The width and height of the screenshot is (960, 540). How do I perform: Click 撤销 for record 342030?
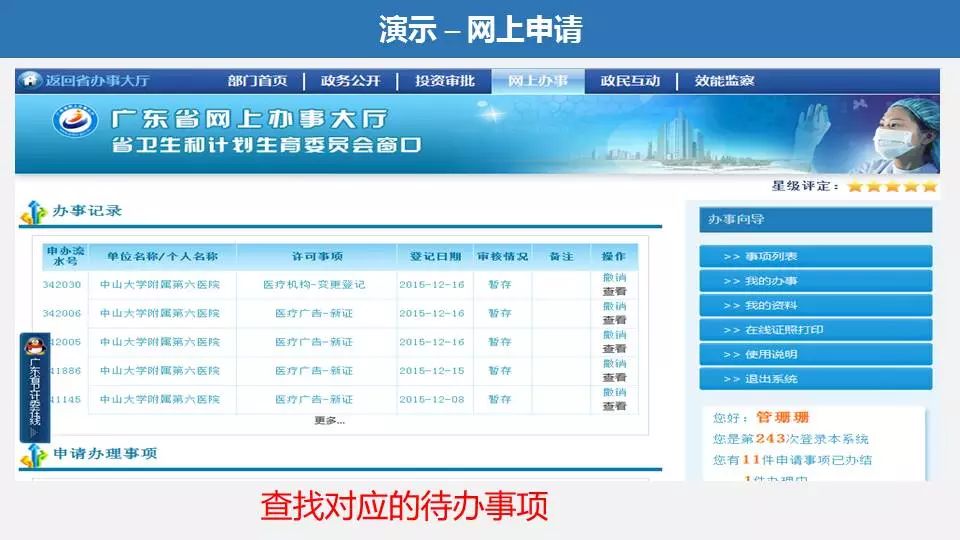[x=614, y=277]
